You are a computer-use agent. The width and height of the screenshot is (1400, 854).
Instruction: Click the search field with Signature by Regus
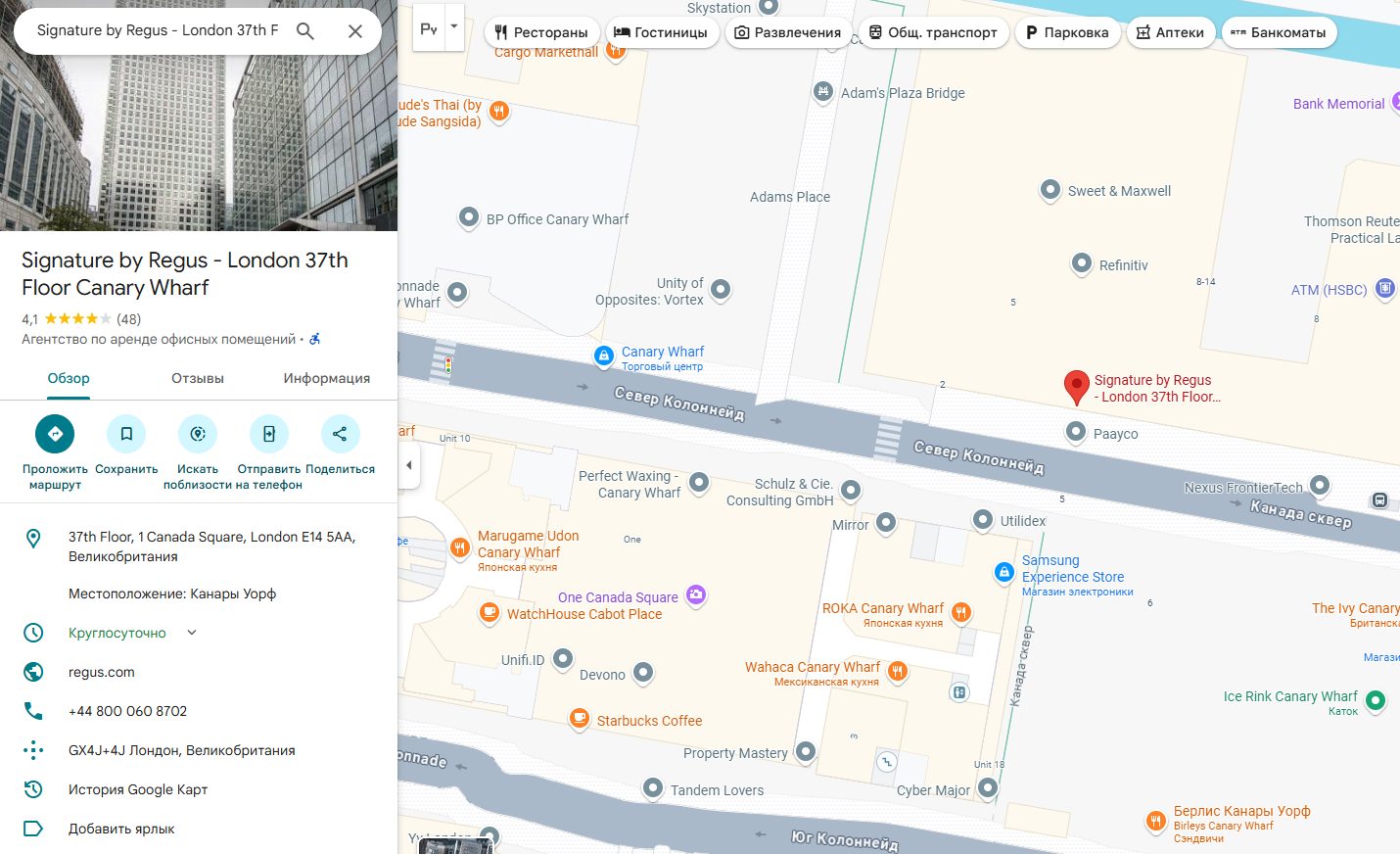coord(158,30)
